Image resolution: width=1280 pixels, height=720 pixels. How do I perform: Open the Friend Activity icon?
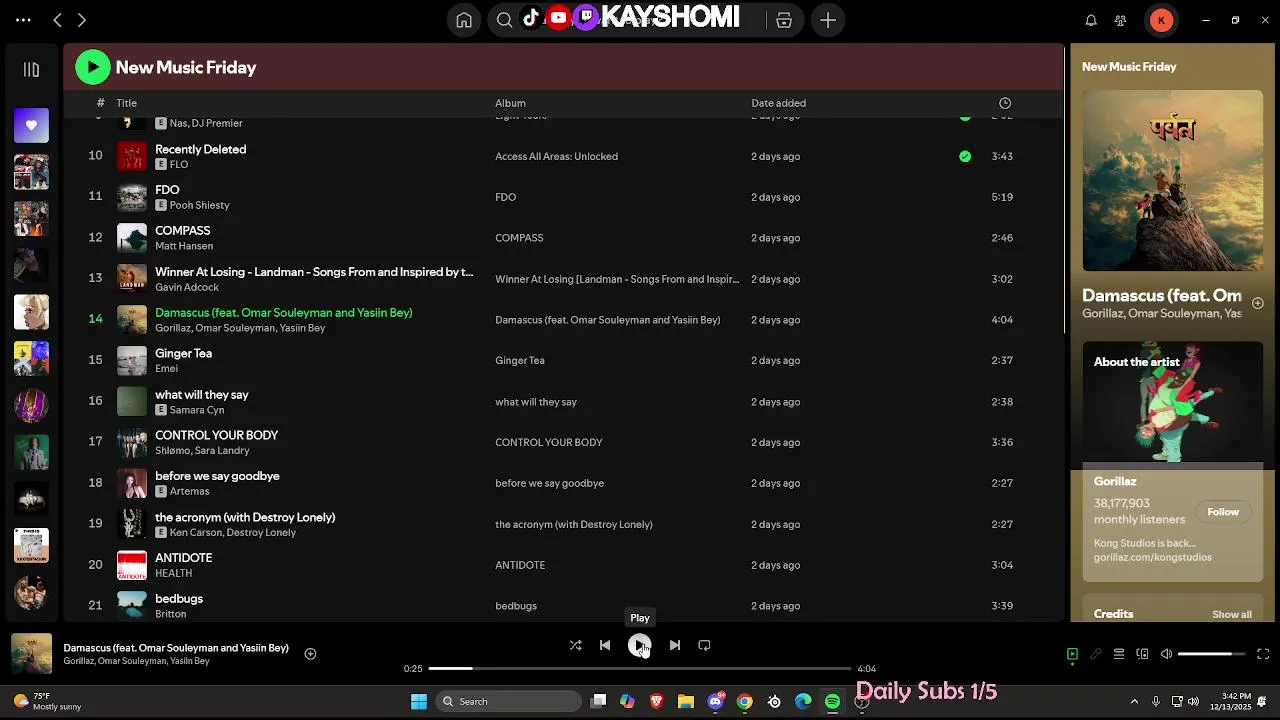point(1121,20)
